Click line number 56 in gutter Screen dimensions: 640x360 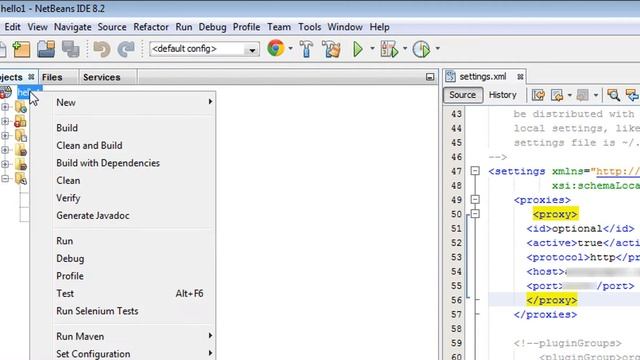(x=456, y=300)
